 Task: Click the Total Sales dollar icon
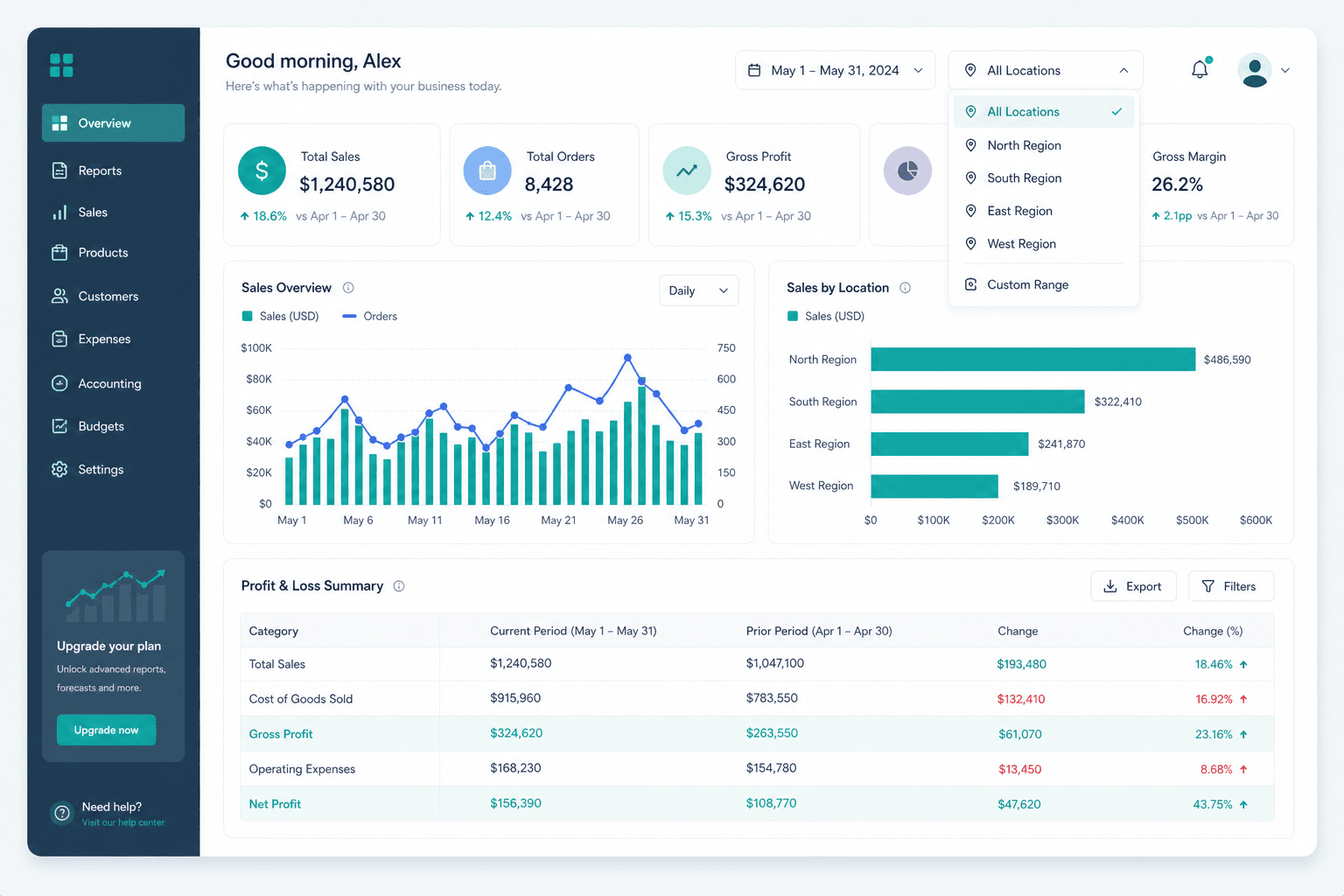262,171
